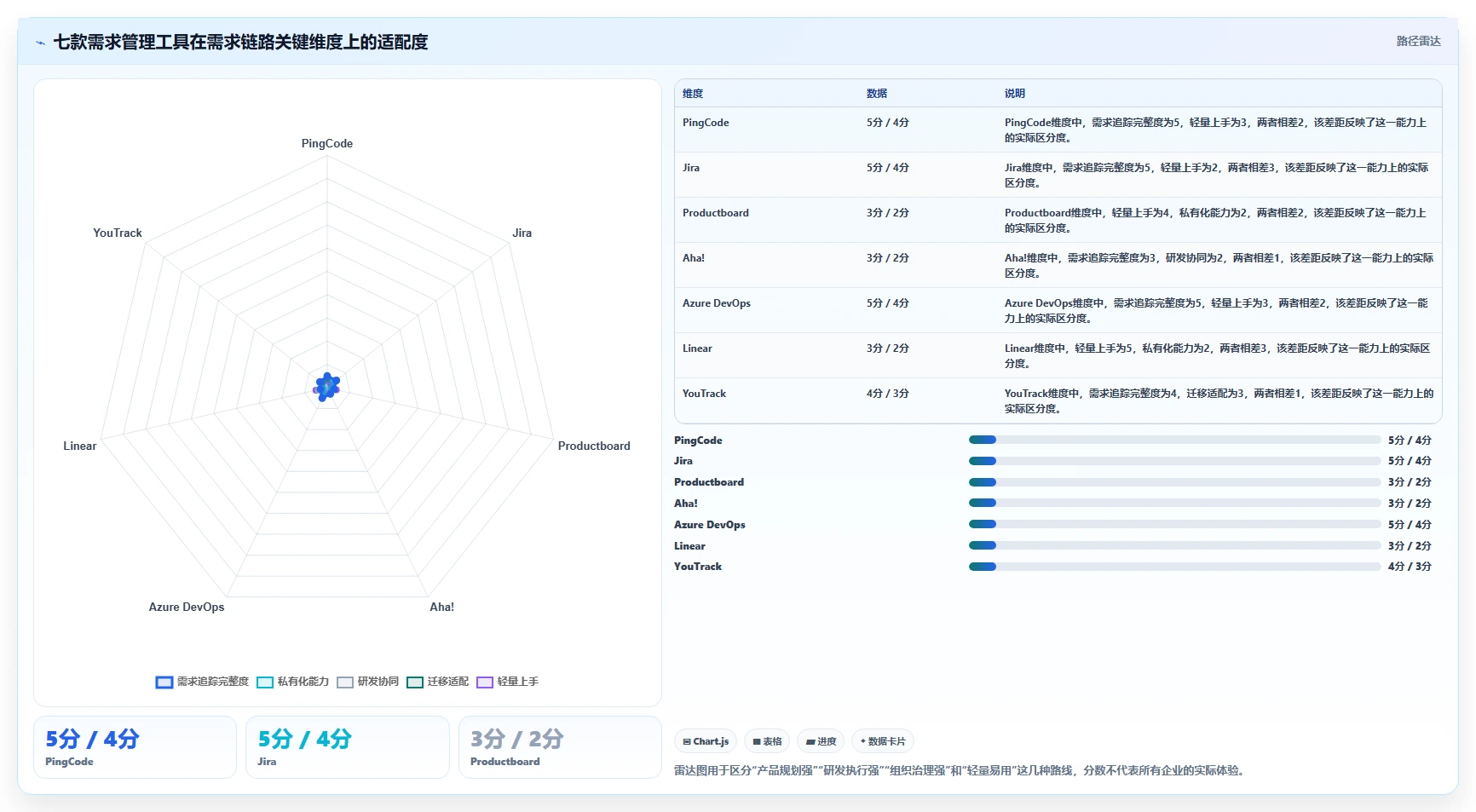Click the 4分 / 3分 value in YouTrack table row
1476x812 pixels.
click(x=888, y=394)
